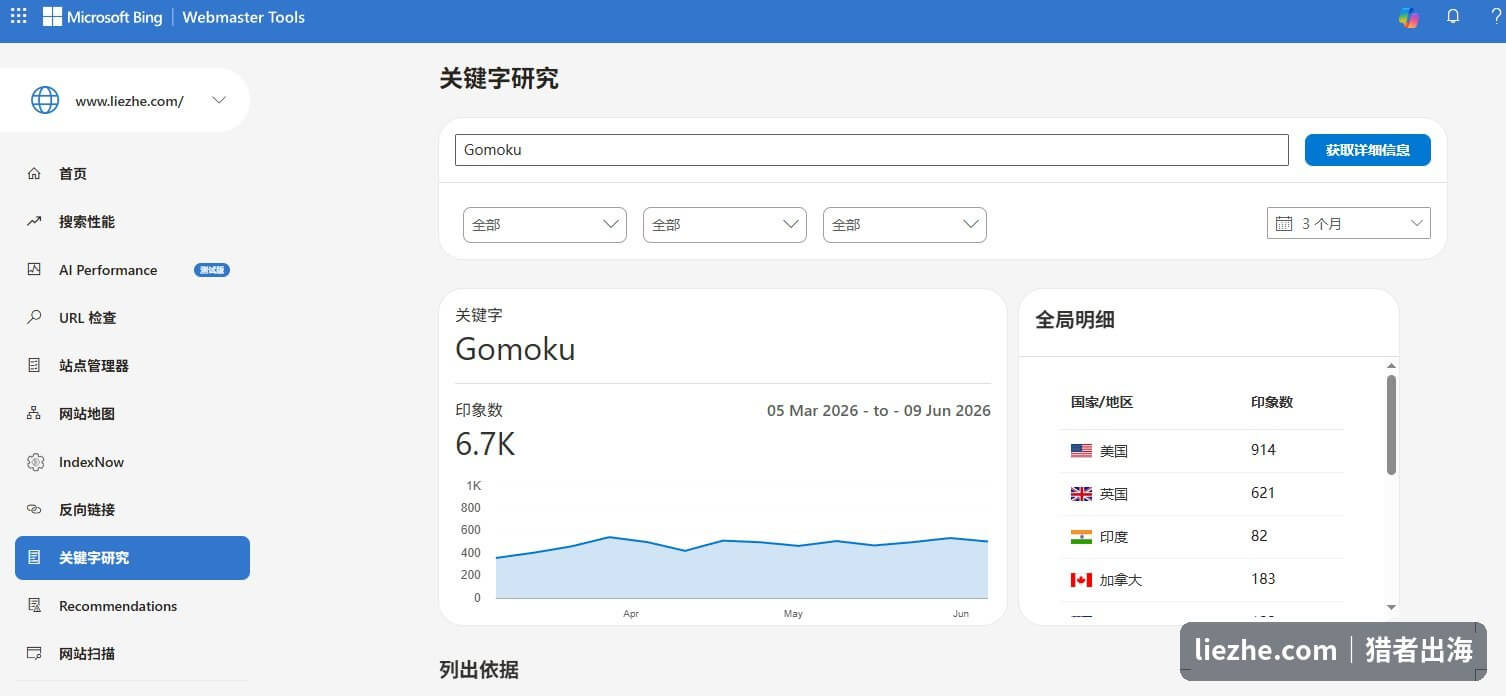Select 关键字研究 in sidebar
The width and height of the screenshot is (1506, 696).
point(132,558)
